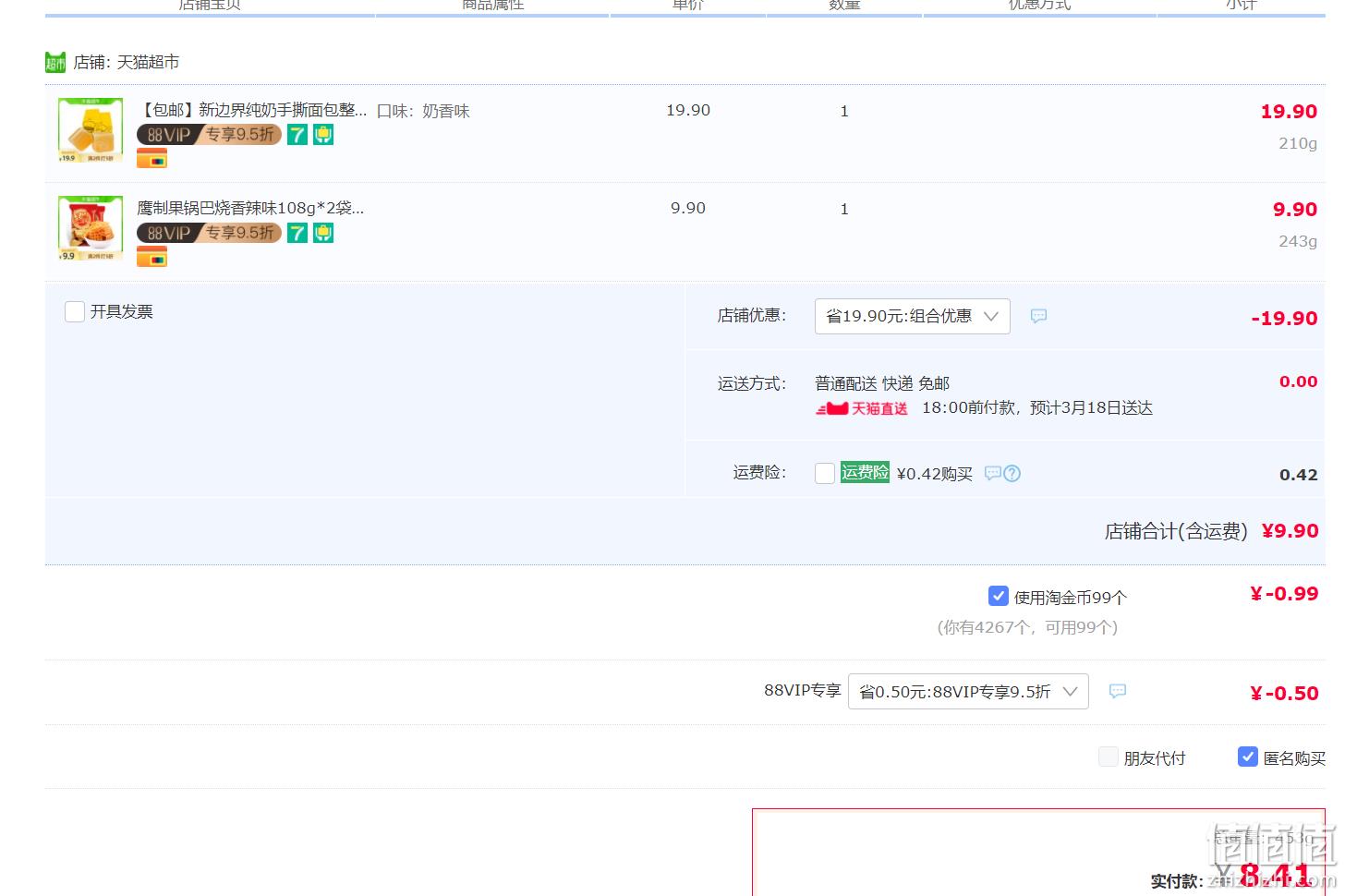1345x896 pixels.
Task: Tick the 开具发票 checkbox
Action: pos(75,311)
